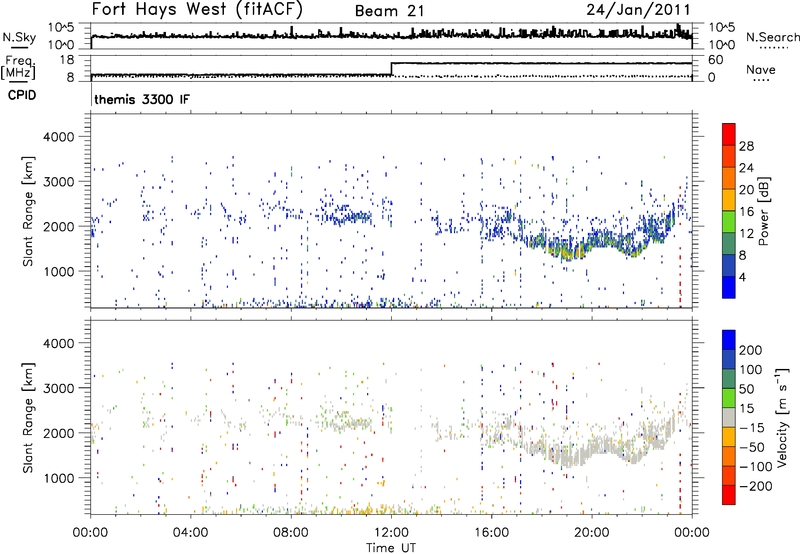Image resolution: width=800 pixels, height=554 pixels.
Task: Pick the gray segment of Velocity color bar
Action: pos(729,418)
